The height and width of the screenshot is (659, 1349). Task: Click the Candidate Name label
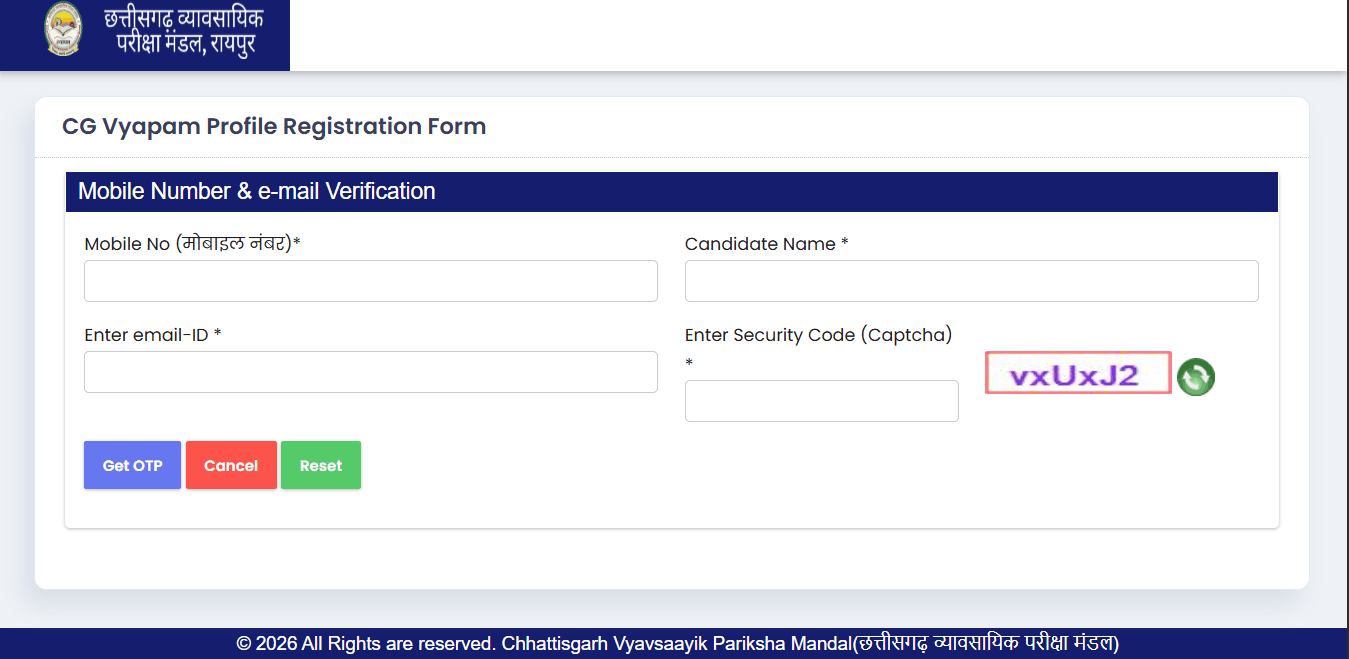pos(765,243)
